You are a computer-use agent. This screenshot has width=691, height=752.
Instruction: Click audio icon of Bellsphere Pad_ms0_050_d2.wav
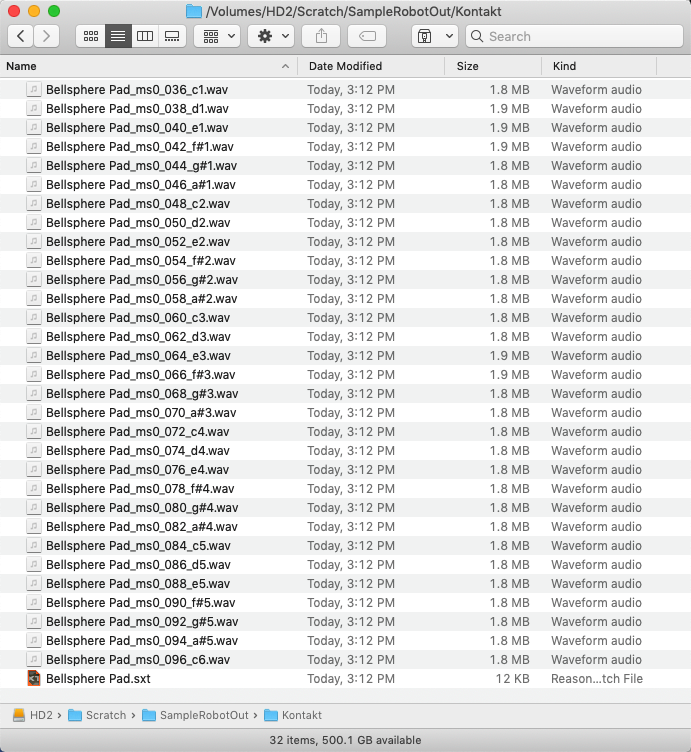pos(34,223)
